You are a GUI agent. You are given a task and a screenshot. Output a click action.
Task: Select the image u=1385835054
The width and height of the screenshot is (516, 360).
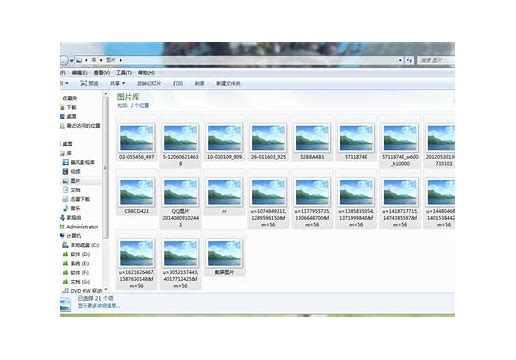click(x=356, y=199)
